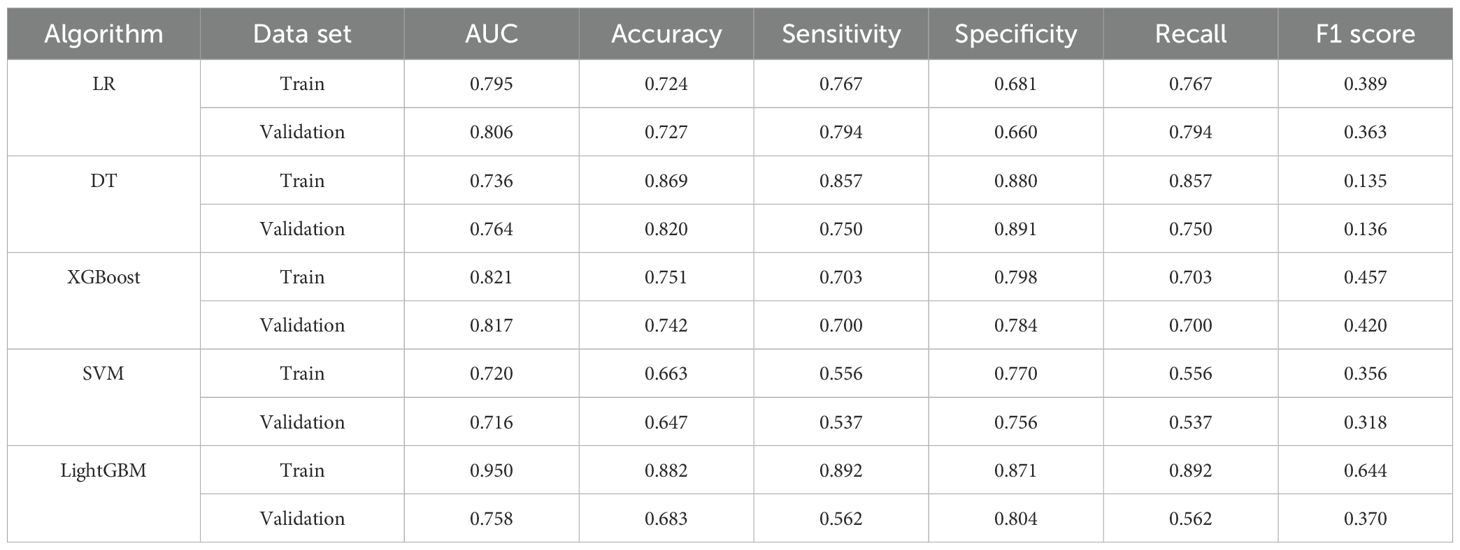Select LightGBM Train AUC value 0.950
This screenshot has height=550, width=1460.
pyautogui.click(x=491, y=470)
